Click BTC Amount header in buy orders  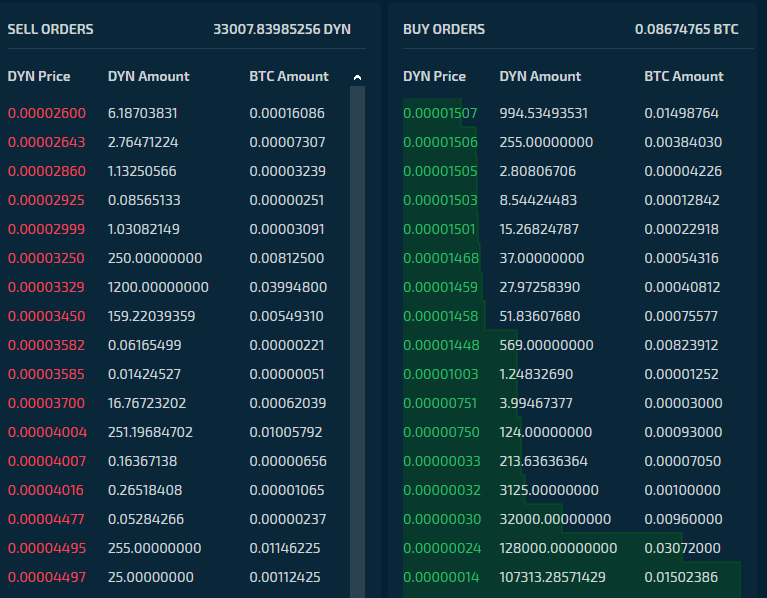pyautogui.click(x=684, y=76)
